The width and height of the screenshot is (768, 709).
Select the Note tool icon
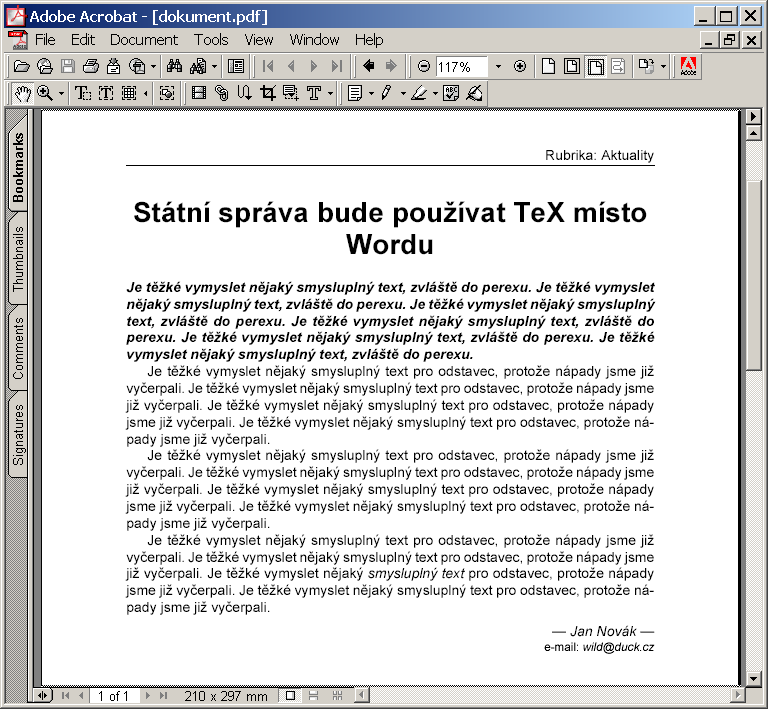[x=354, y=93]
